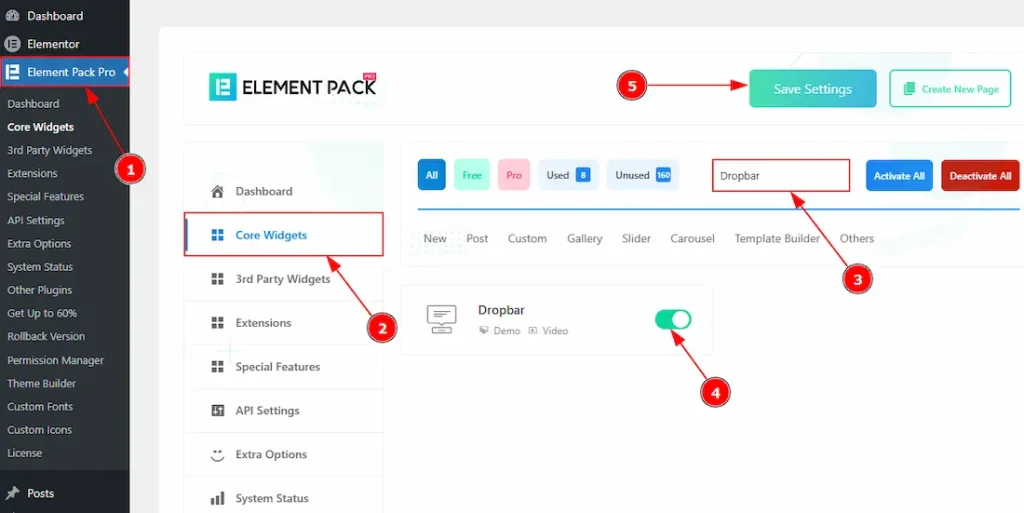
Task: Click the Element Pack Pro sidebar icon
Action: 12,72
